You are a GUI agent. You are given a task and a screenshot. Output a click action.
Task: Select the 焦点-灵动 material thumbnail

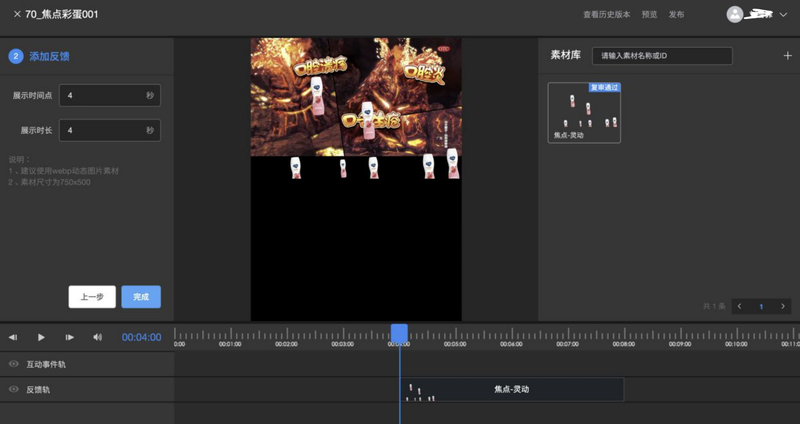point(584,113)
